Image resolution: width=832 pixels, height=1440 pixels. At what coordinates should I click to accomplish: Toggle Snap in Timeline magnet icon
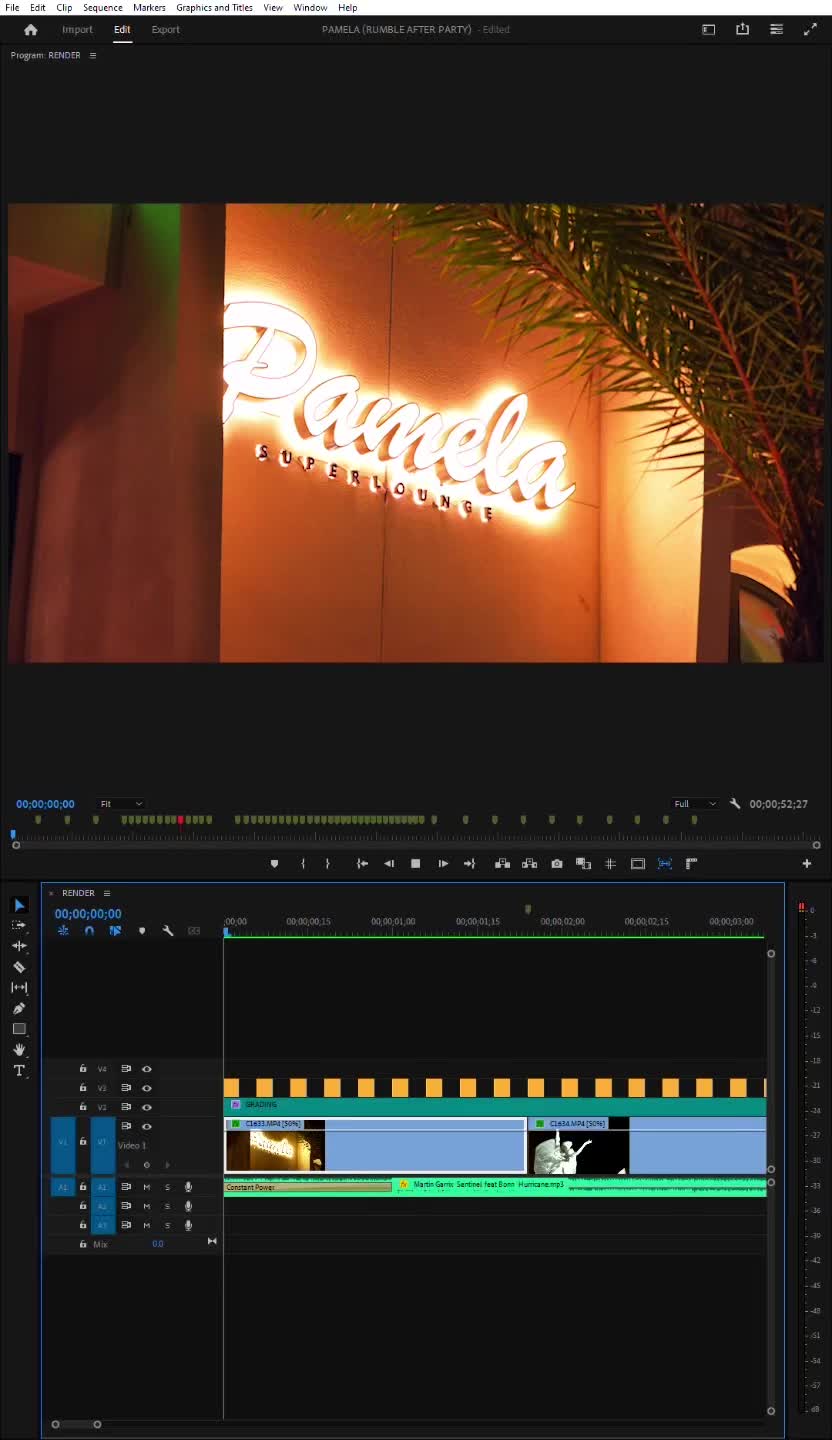point(89,931)
